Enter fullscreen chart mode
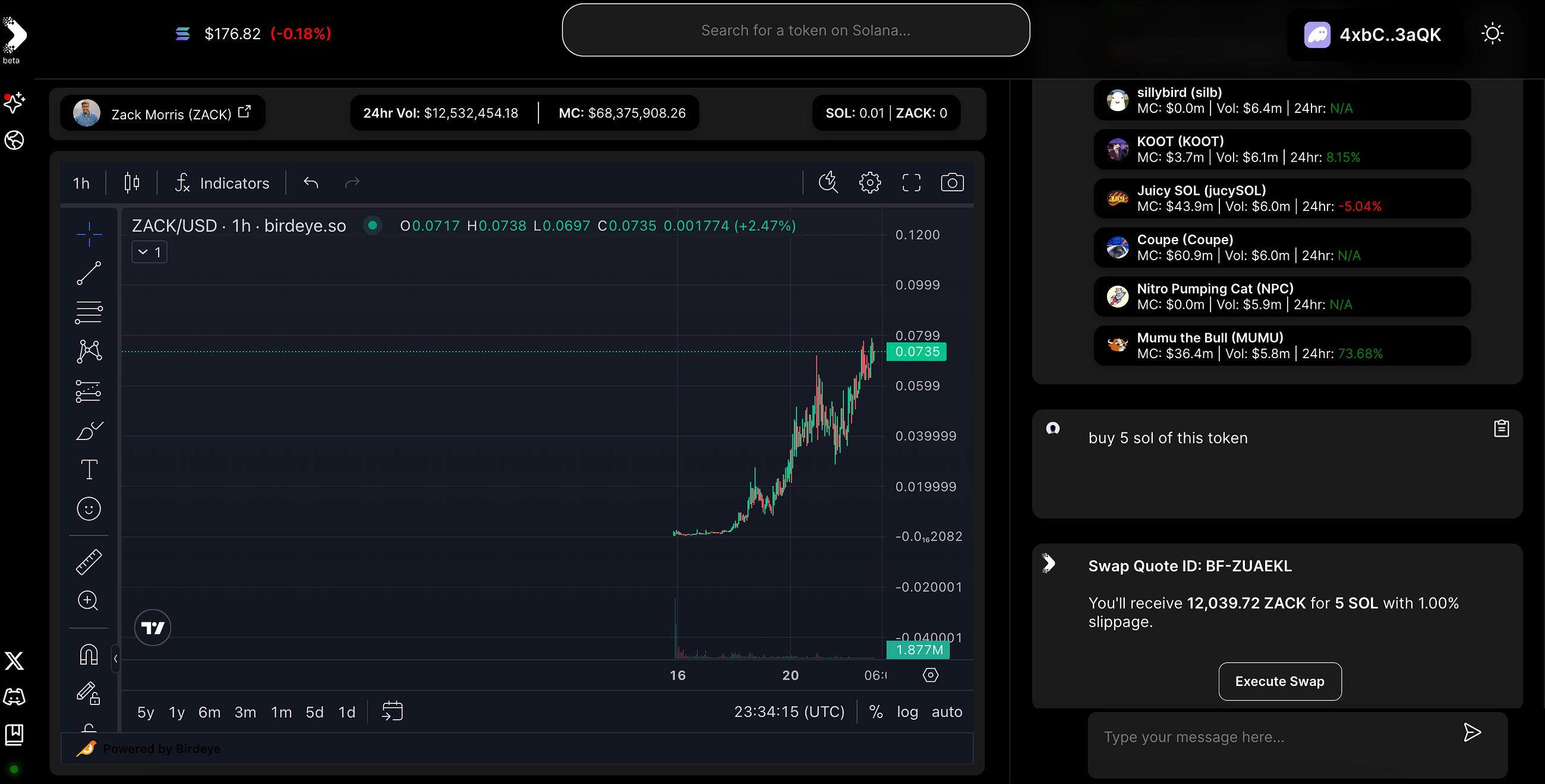Screen dimensions: 1545x784 pyautogui.click(x=911, y=182)
